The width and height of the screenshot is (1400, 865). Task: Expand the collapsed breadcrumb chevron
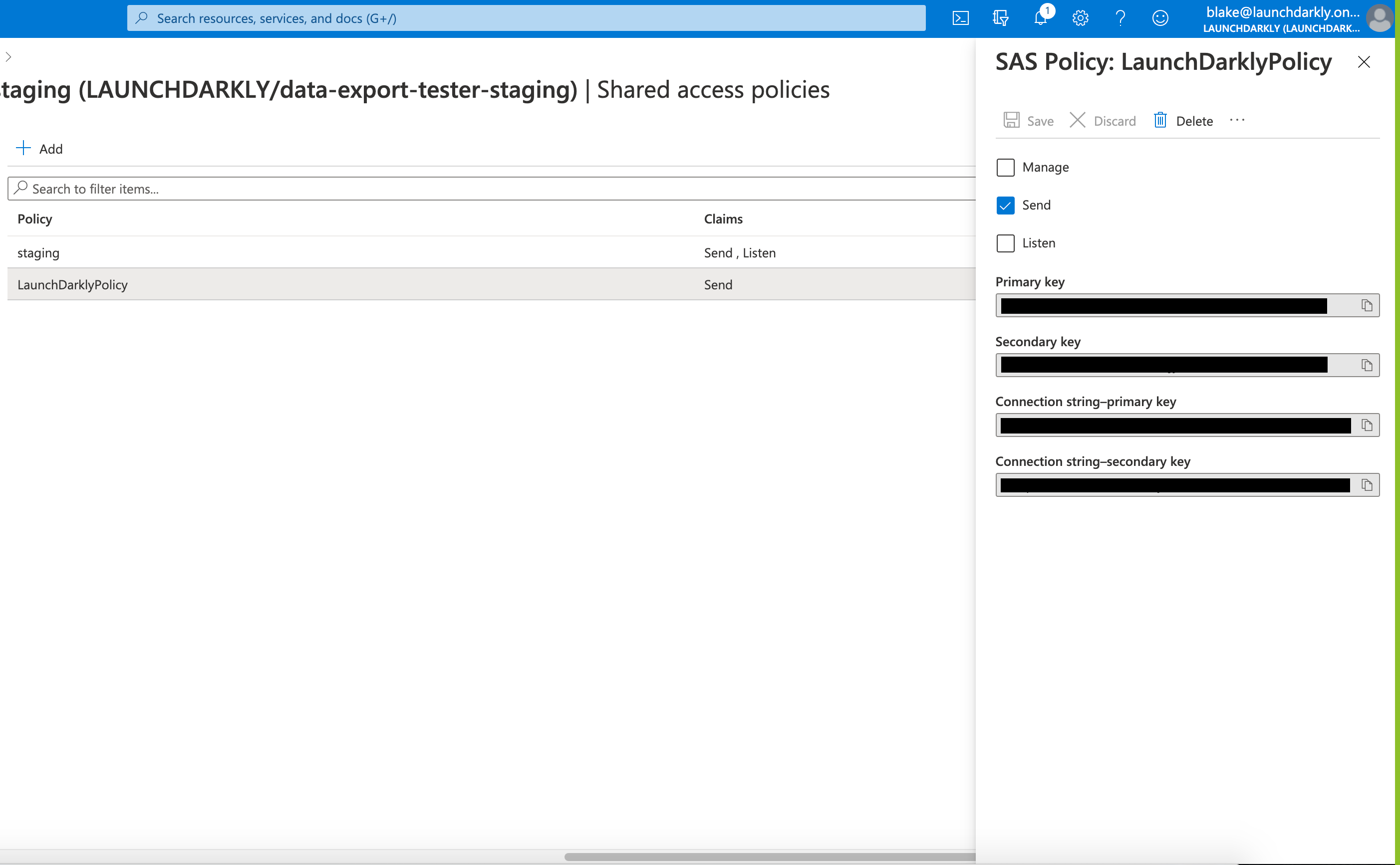(x=8, y=57)
